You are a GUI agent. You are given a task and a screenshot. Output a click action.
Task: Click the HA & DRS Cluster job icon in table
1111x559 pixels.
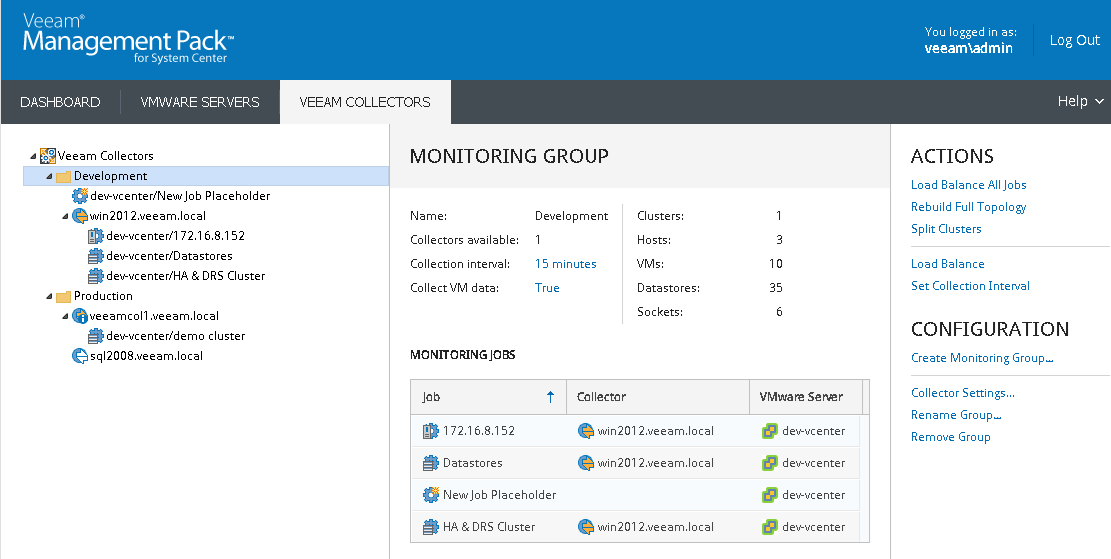[431, 527]
